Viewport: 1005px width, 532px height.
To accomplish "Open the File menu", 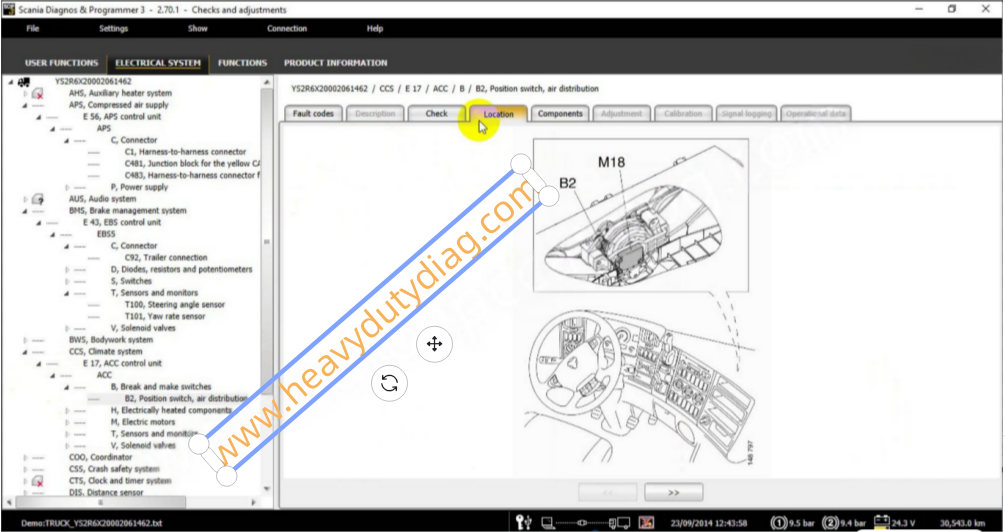I will point(33,28).
